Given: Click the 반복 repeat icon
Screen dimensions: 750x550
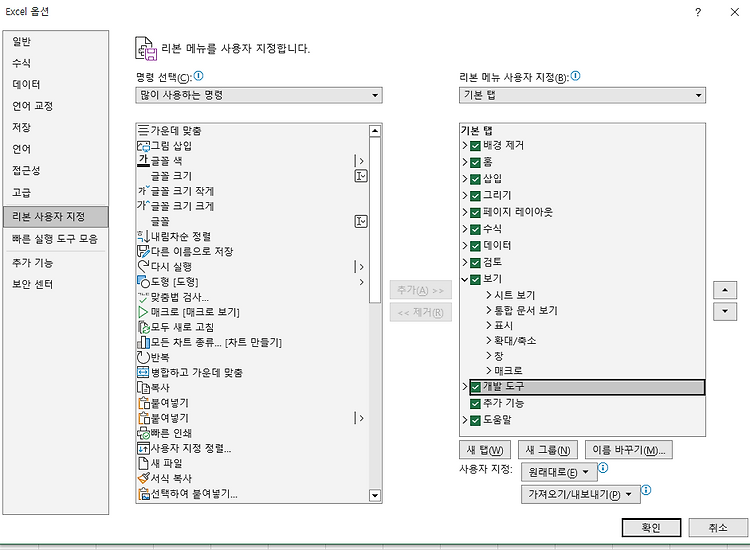Looking at the screenshot, I should pyautogui.click(x=143, y=357).
